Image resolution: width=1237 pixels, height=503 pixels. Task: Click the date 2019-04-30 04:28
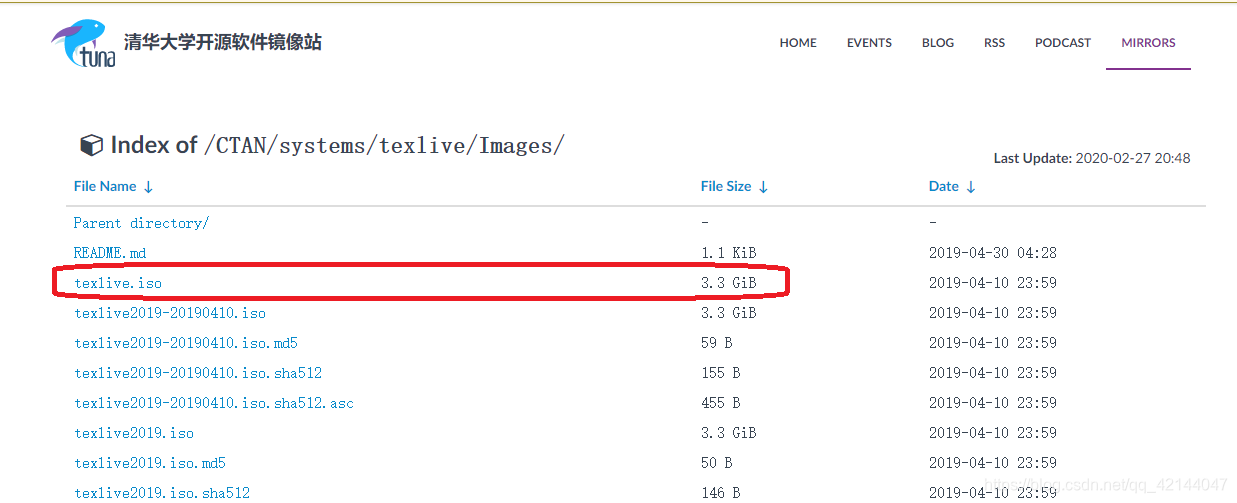[992, 253]
